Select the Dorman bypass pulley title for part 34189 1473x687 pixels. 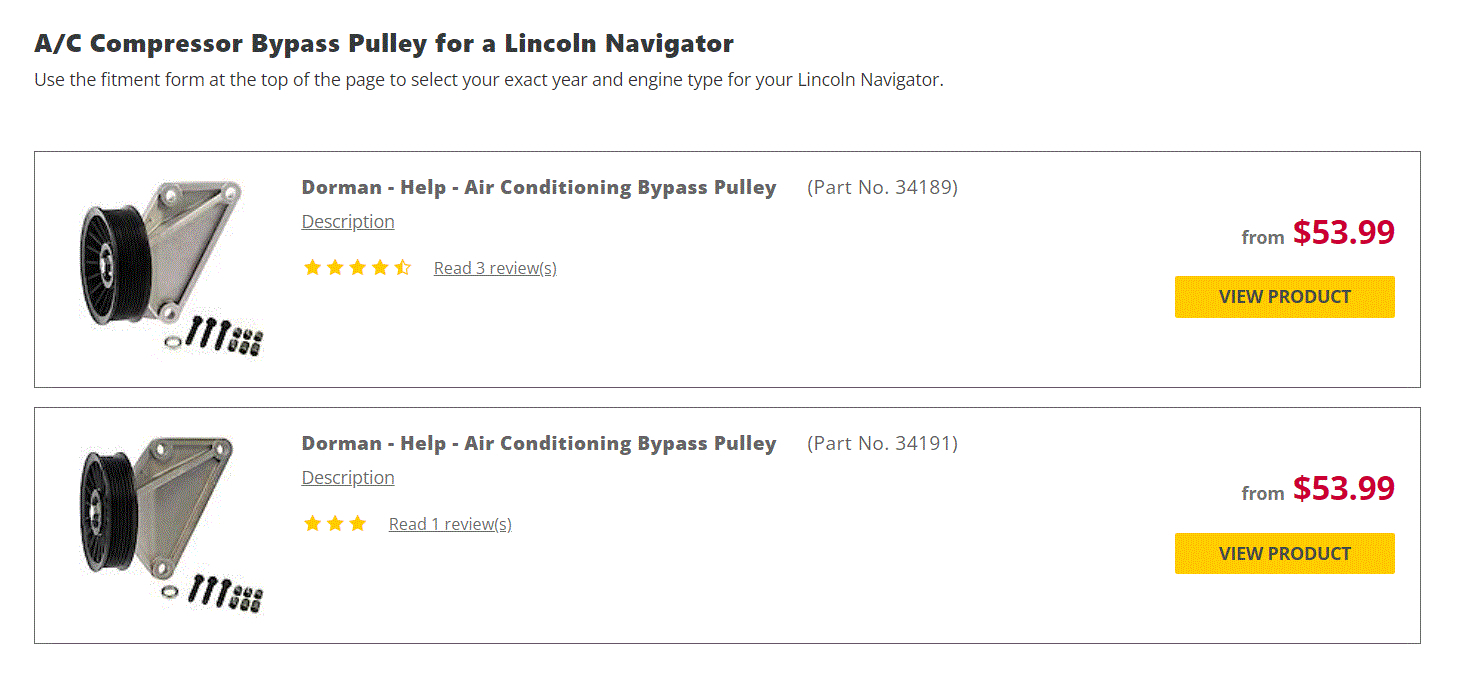tap(539, 188)
